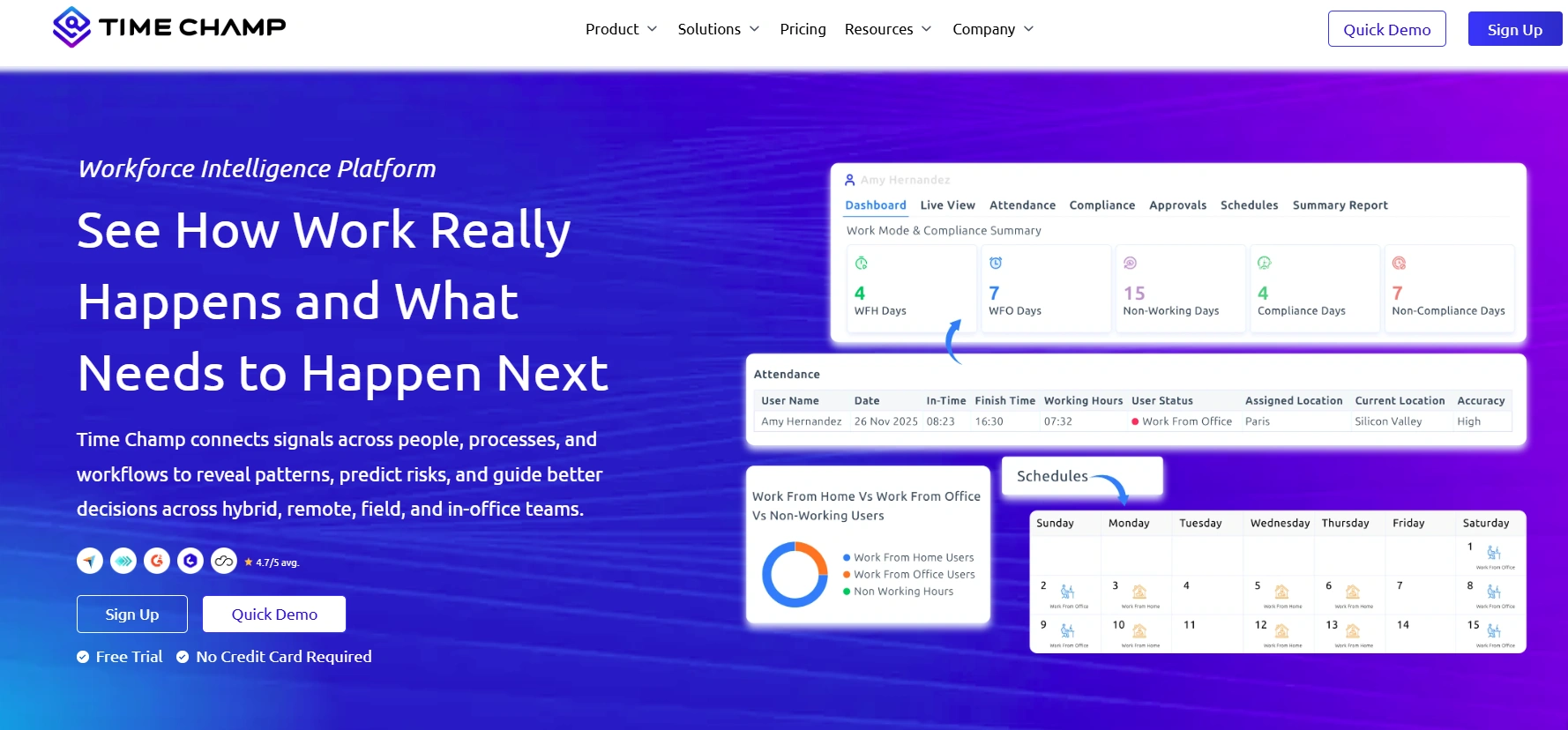Click Quick Demo in the top navigation
This screenshot has width=1568, height=730.
coord(1386,29)
